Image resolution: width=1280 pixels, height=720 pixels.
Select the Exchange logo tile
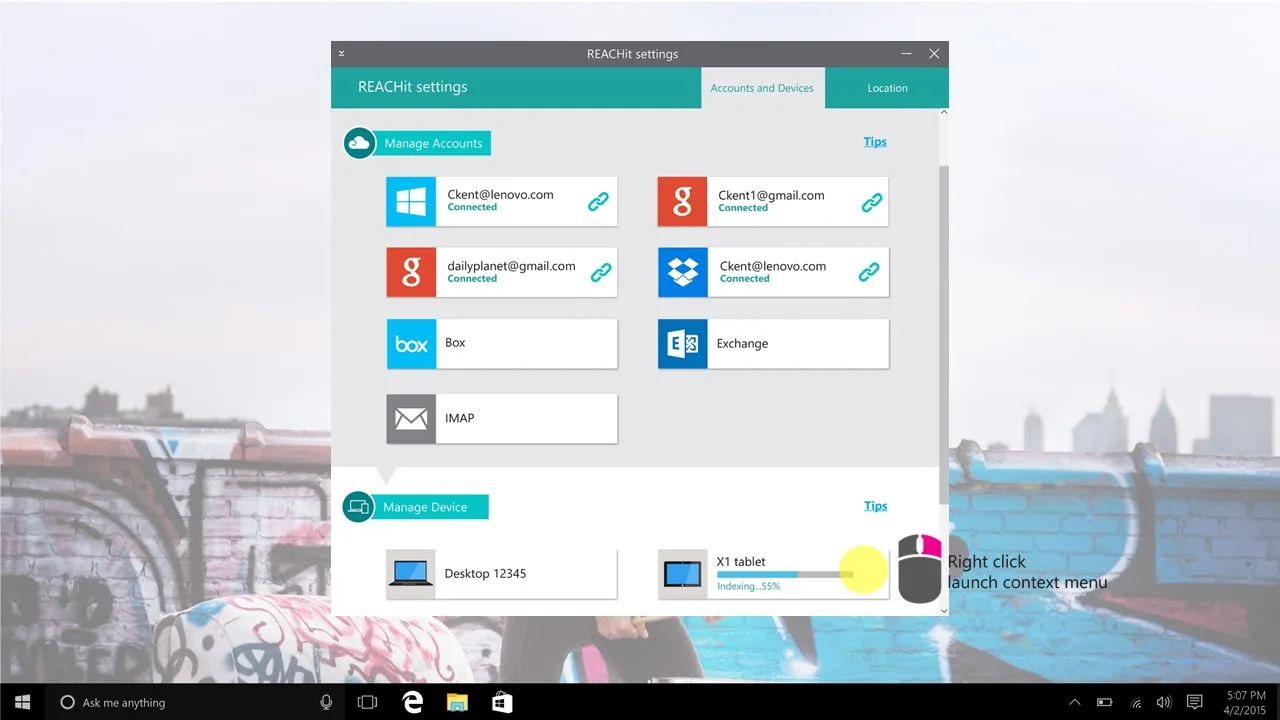[682, 344]
